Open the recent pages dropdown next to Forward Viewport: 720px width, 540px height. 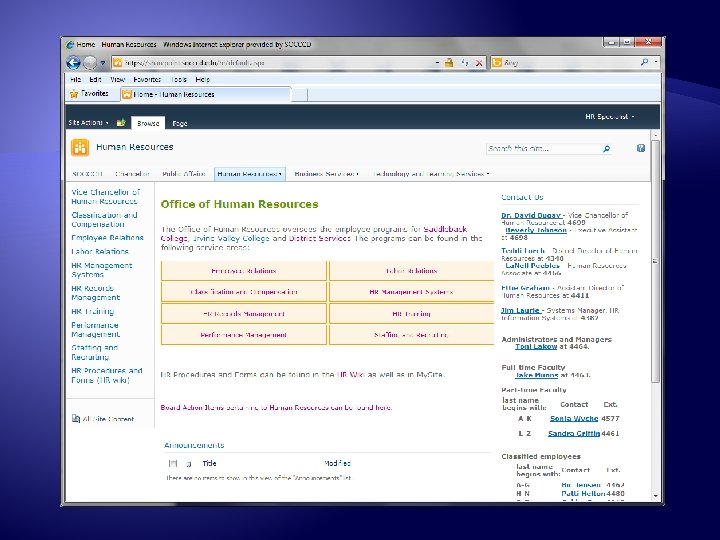(103, 63)
